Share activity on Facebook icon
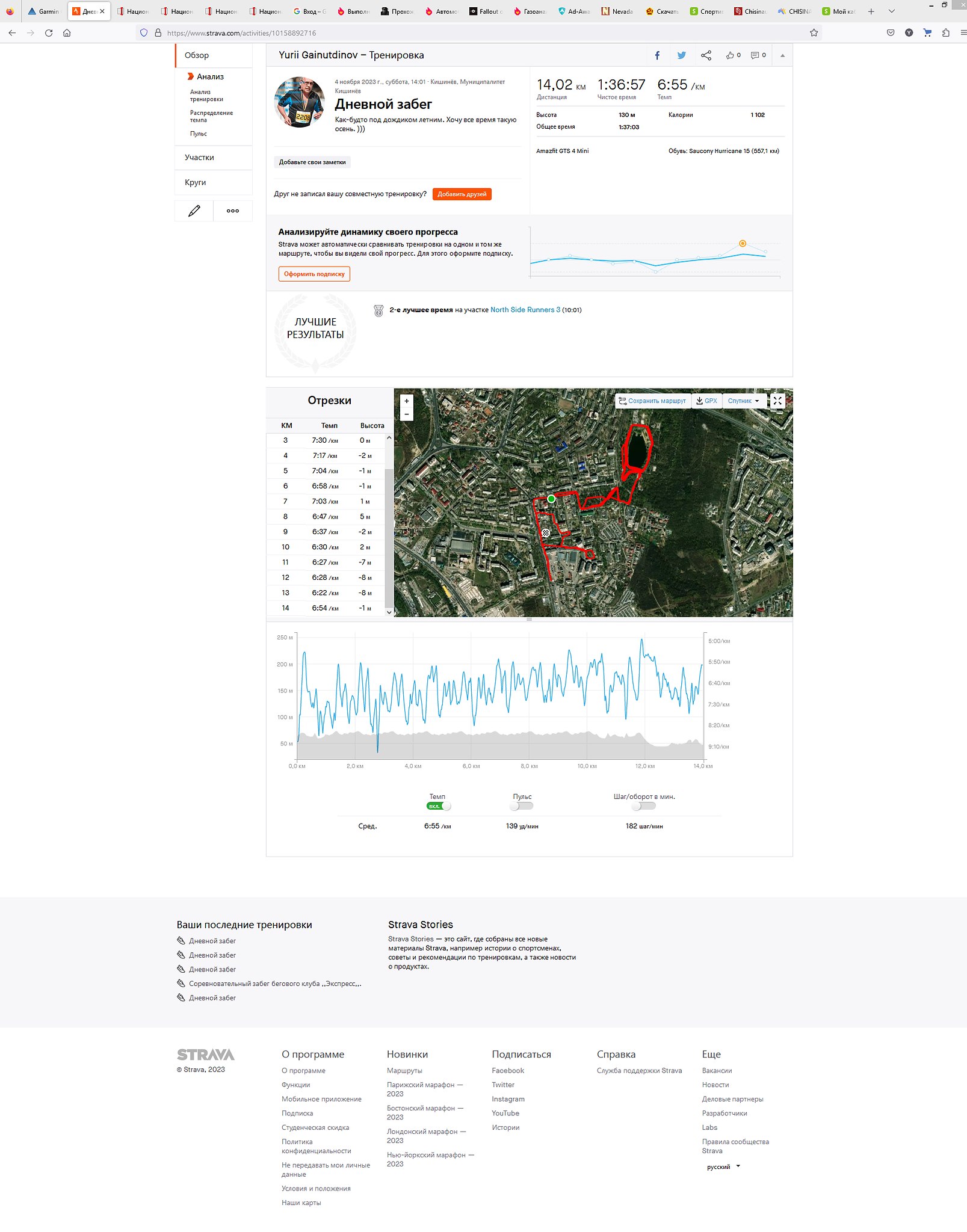This screenshot has height=1232, width=967. [657, 55]
